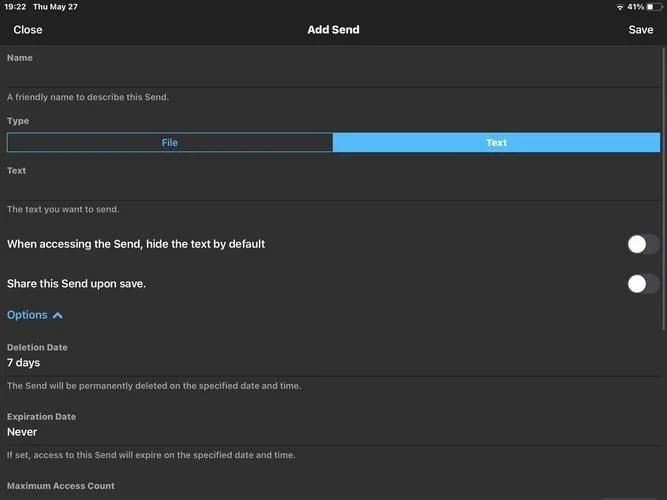The image size is (667, 500).
Task: Click the date Thu May 27
Action: [x=55, y=7]
